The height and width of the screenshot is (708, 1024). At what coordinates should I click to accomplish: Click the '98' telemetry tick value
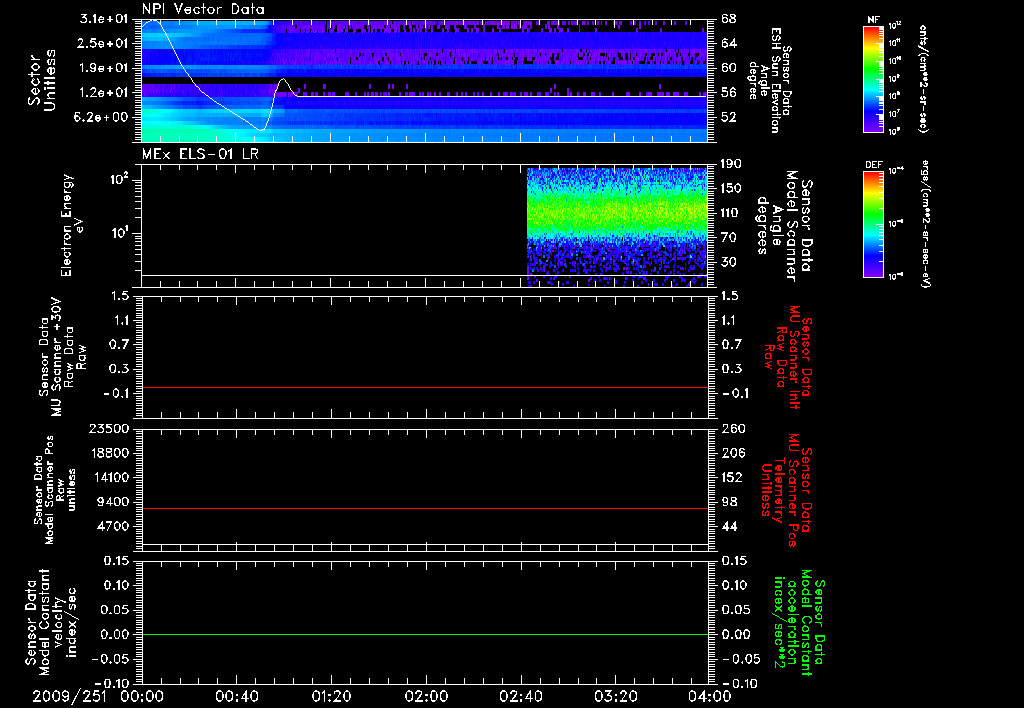[x=729, y=502]
